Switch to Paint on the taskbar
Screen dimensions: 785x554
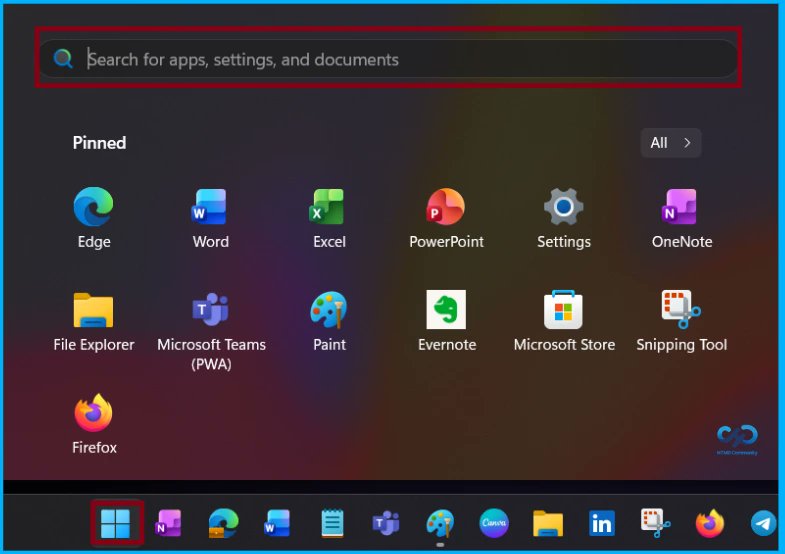(x=440, y=523)
